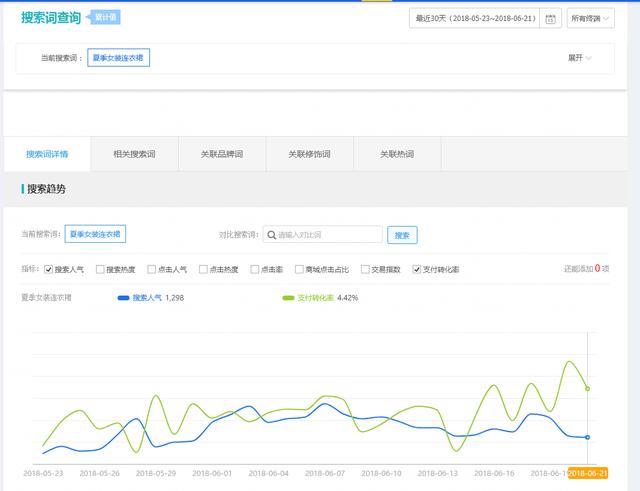Enable the 点击率 indicator checkbox
This screenshot has height=491, width=640.
click(x=255, y=269)
